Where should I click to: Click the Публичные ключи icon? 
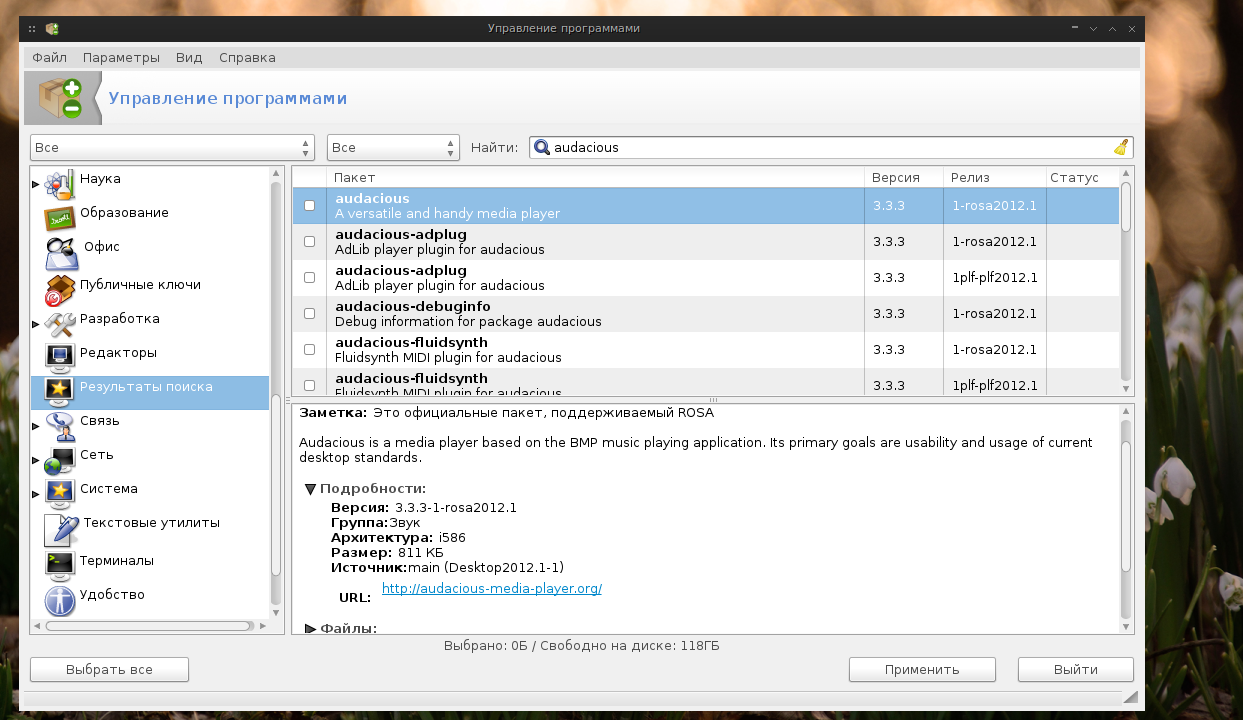coord(60,289)
